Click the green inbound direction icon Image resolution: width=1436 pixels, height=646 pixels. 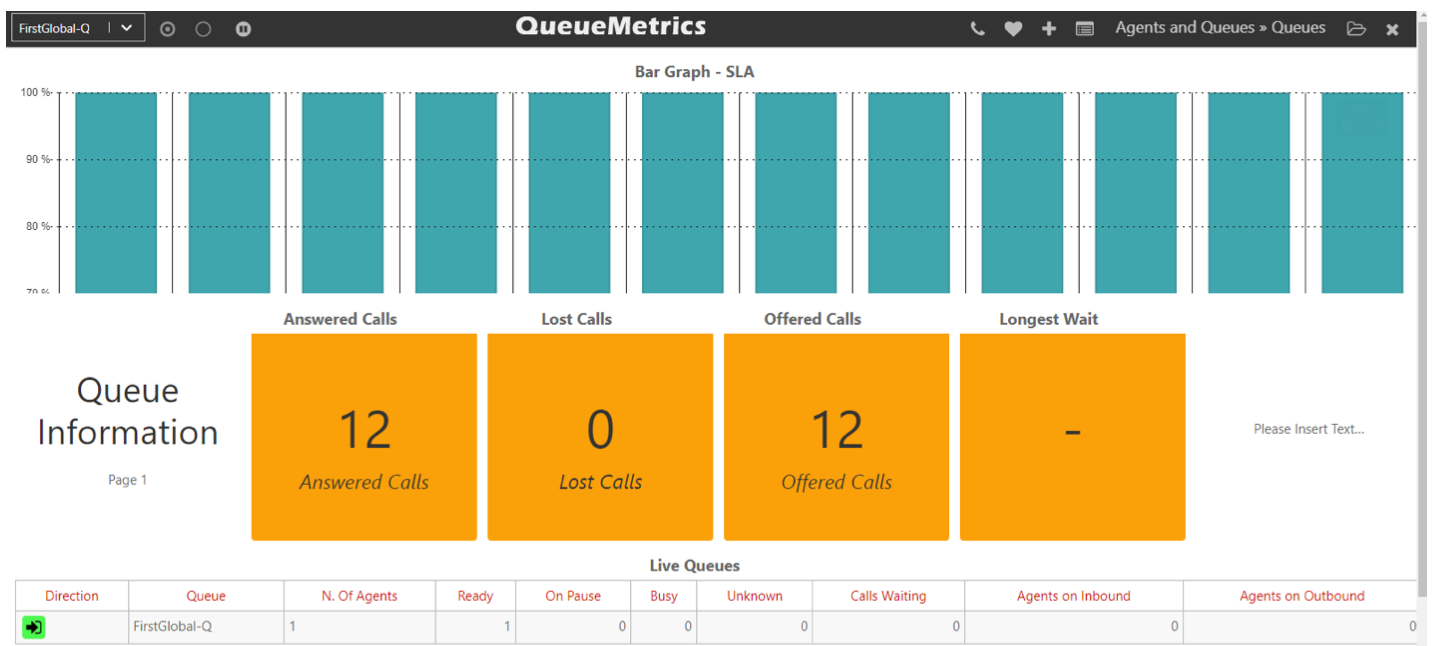point(34,627)
